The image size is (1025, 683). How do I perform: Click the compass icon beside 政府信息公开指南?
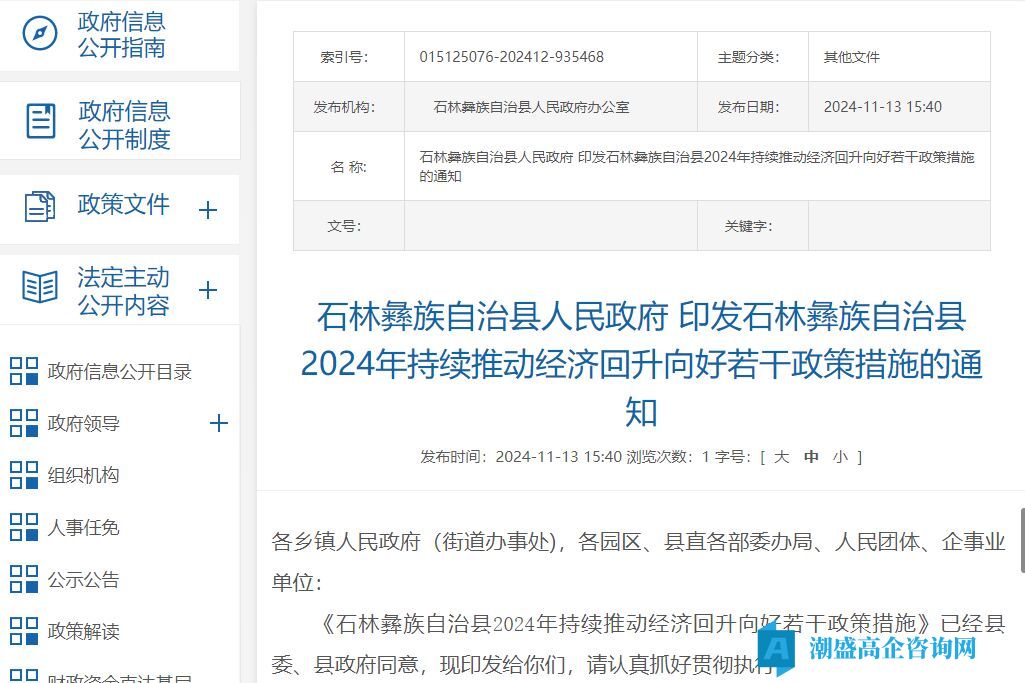coord(40,34)
